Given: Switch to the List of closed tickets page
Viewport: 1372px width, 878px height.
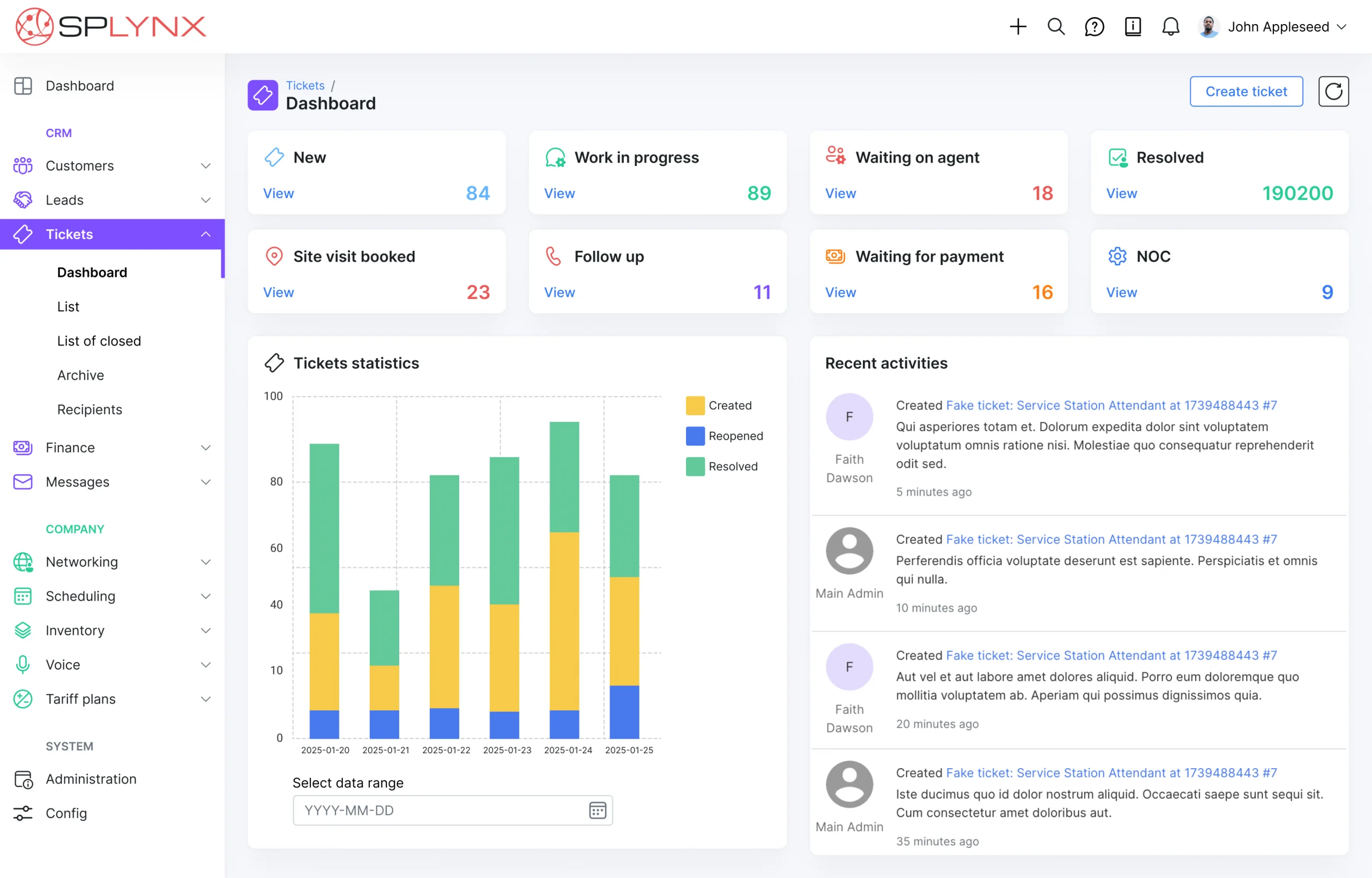Looking at the screenshot, I should [99, 340].
